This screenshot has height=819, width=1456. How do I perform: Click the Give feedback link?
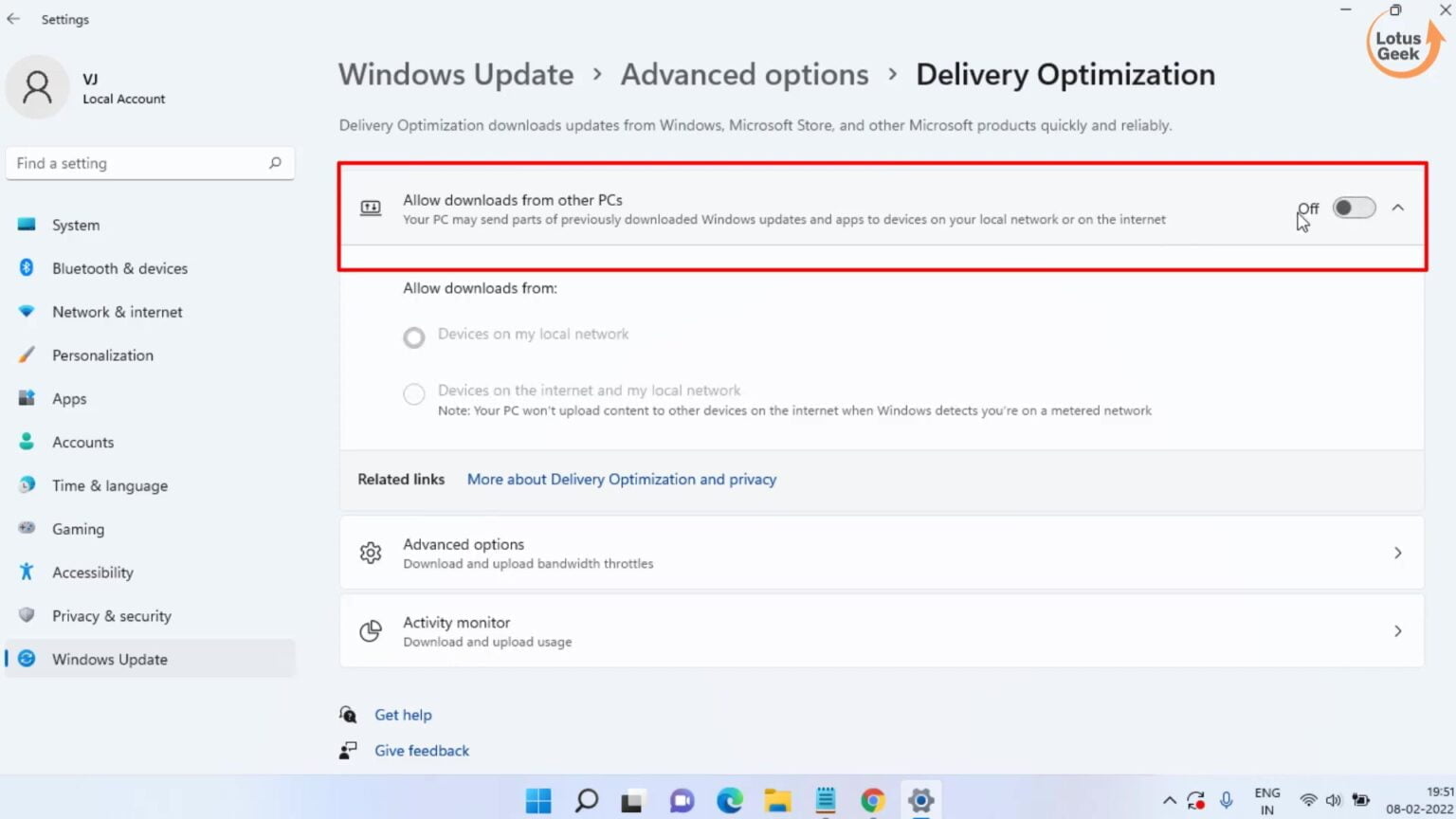point(422,751)
